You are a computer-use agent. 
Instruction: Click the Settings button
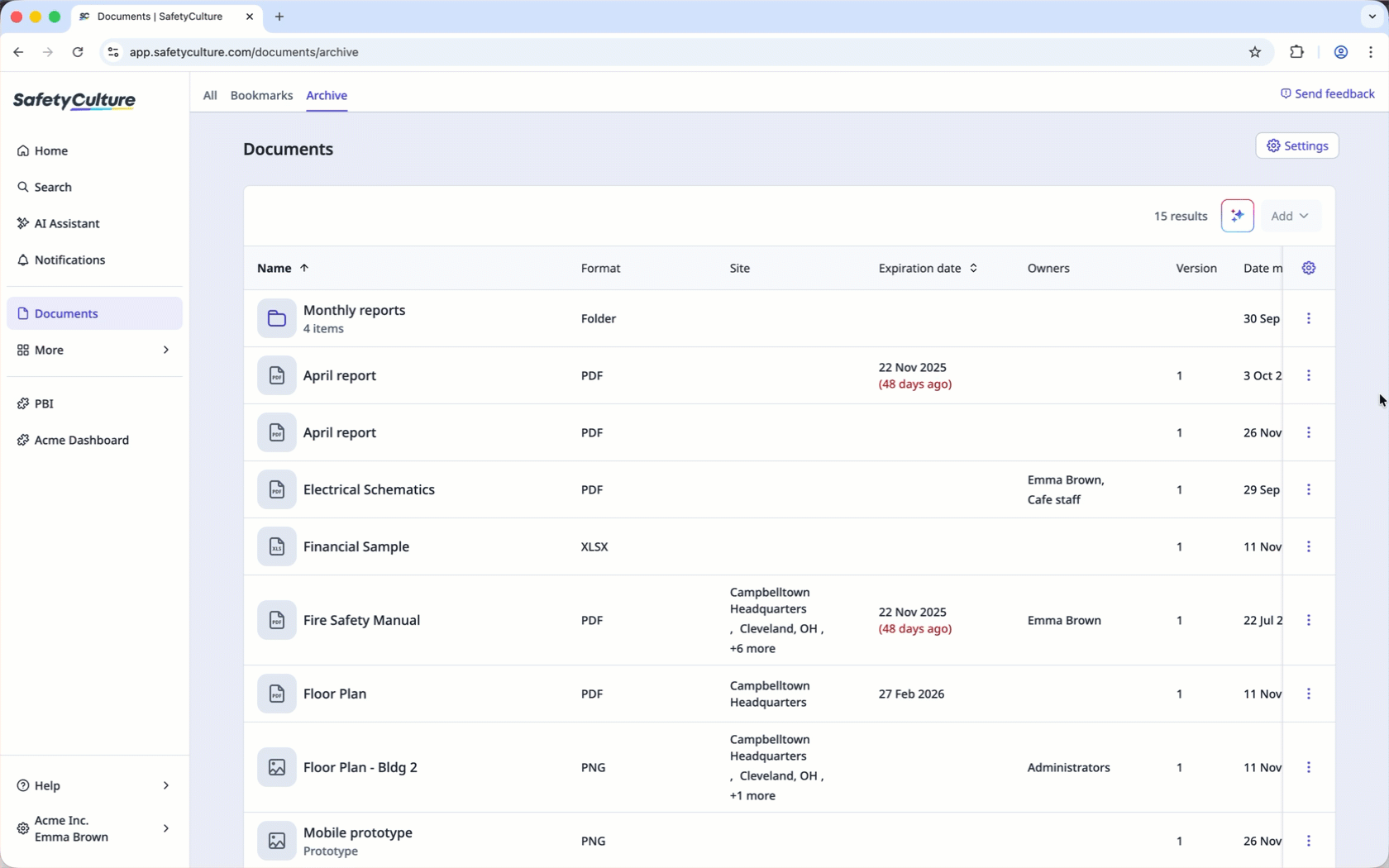point(1297,145)
